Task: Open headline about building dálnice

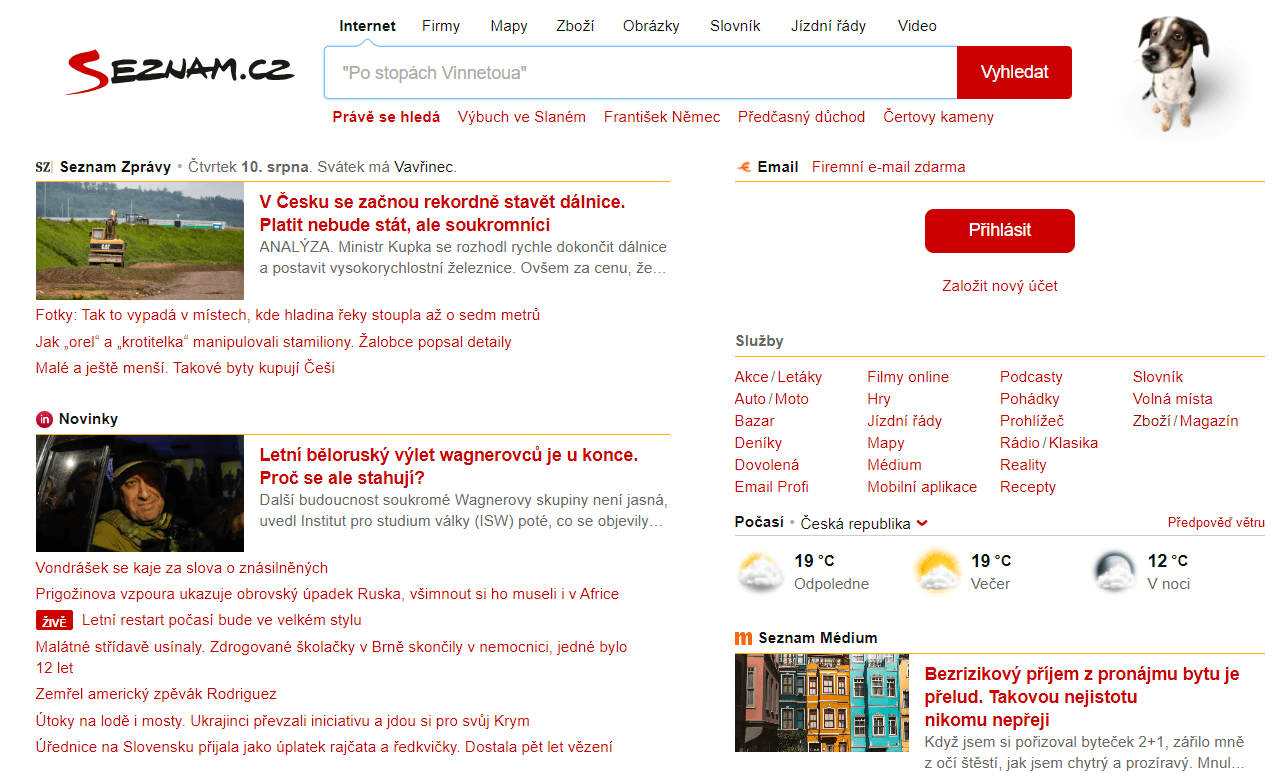Action: (x=442, y=213)
